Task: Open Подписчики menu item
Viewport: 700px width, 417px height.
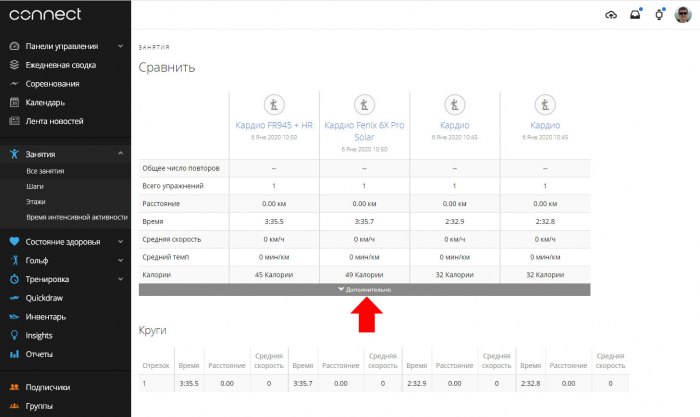Action: pyautogui.click(x=48, y=387)
